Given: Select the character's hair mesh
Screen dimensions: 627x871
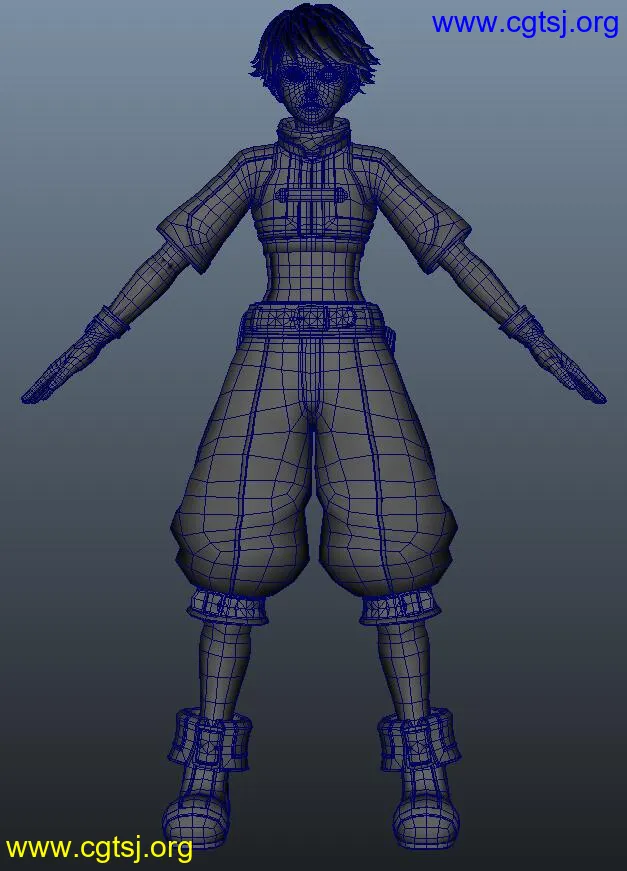Looking at the screenshot, I should tap(314, 33).
